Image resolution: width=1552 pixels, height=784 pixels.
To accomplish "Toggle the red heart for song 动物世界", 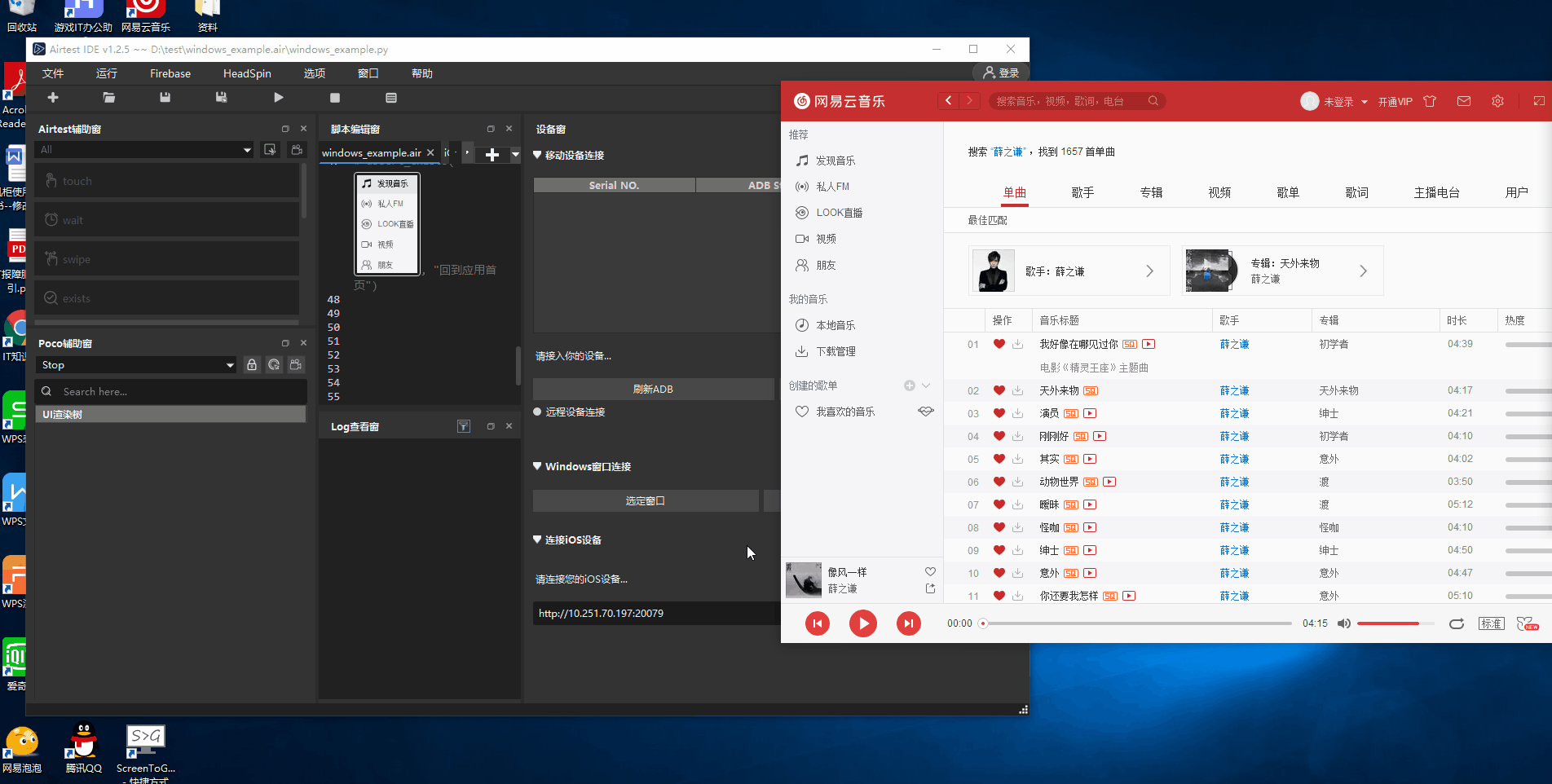I will [999, 482].
